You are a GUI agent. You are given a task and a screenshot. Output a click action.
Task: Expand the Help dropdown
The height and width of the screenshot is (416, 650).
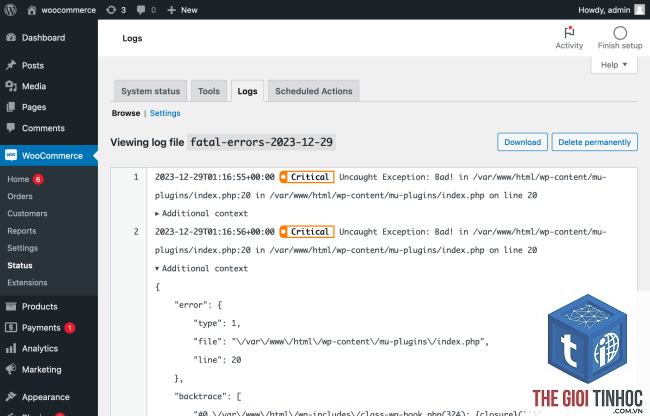click(614, 65)
